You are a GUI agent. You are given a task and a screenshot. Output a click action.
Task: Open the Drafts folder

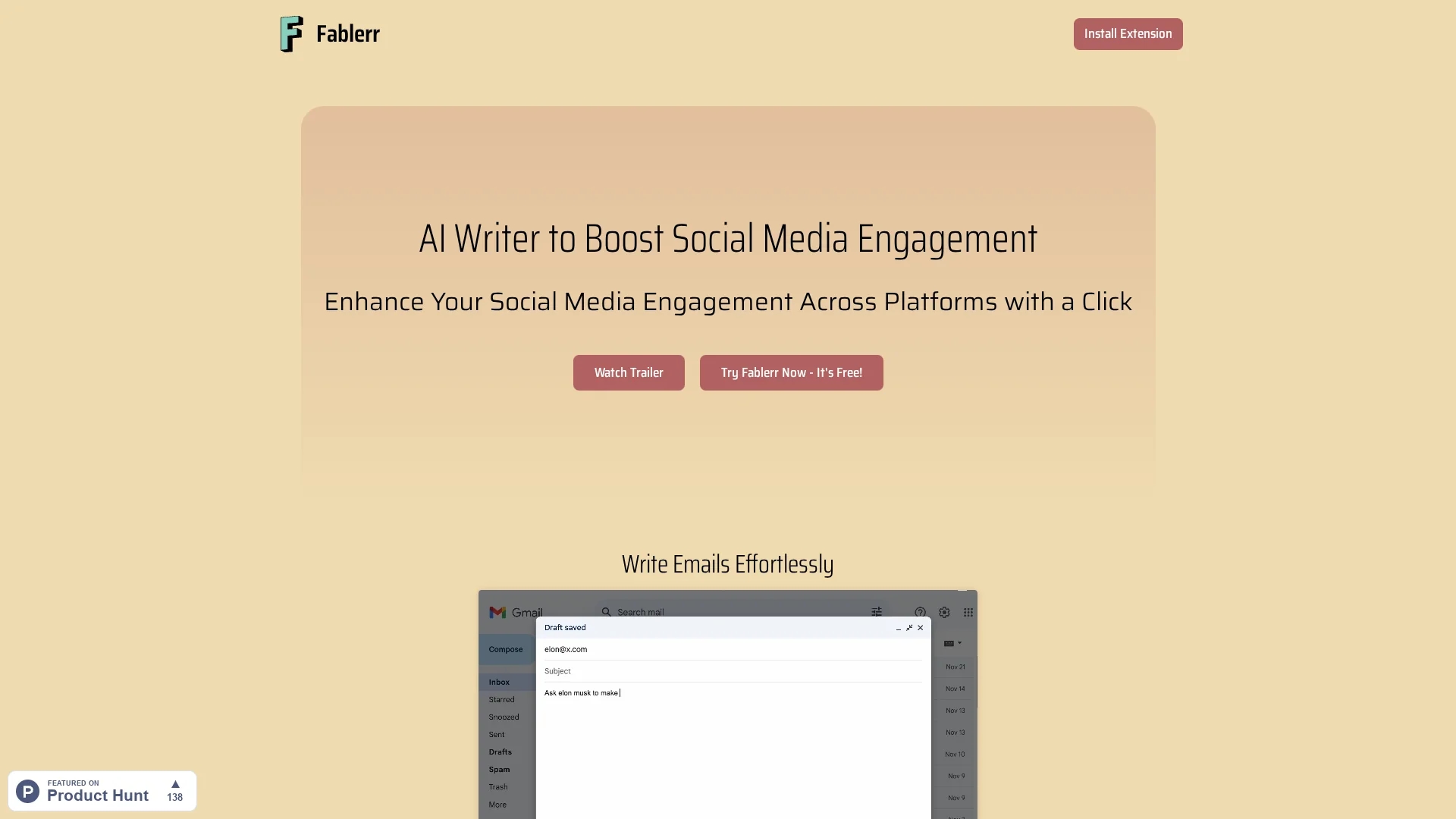500,752
